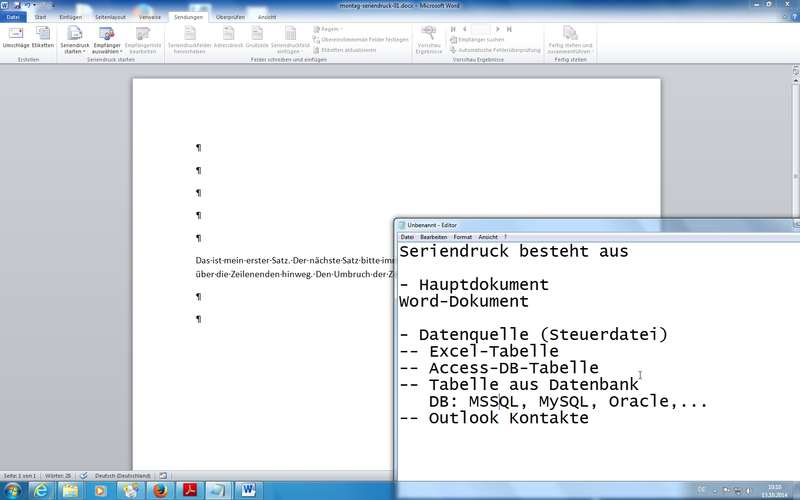Click 'Deutsch (Deutschland)' language in status bar
The height and width of the screenshot is (500, 800).
tap(122, 476)
